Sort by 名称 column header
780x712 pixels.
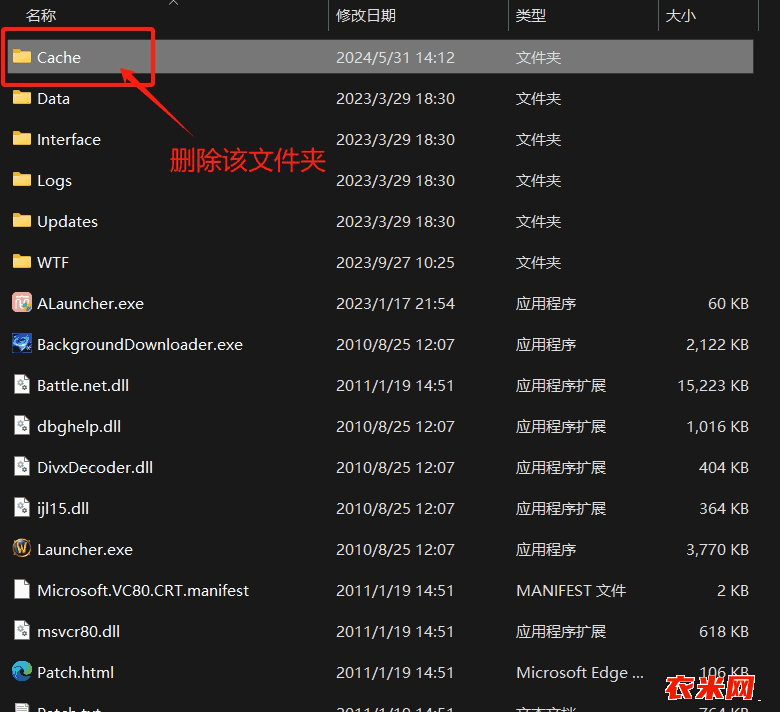click(41, 15)
